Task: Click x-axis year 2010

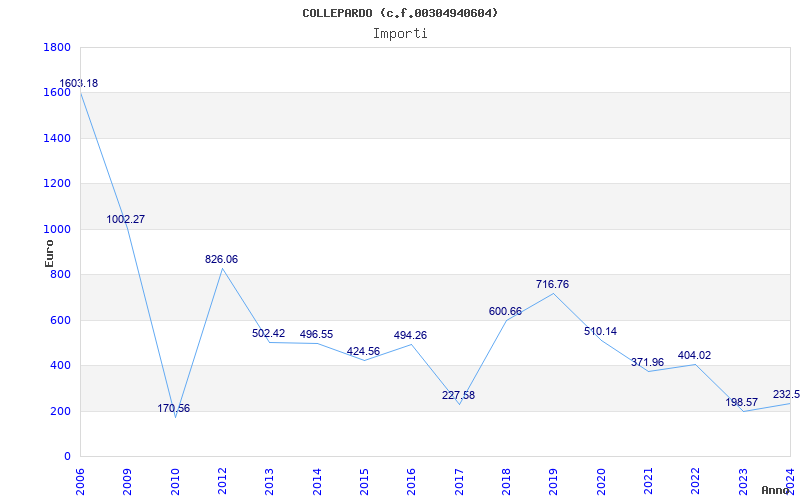Action: [175, 481]
